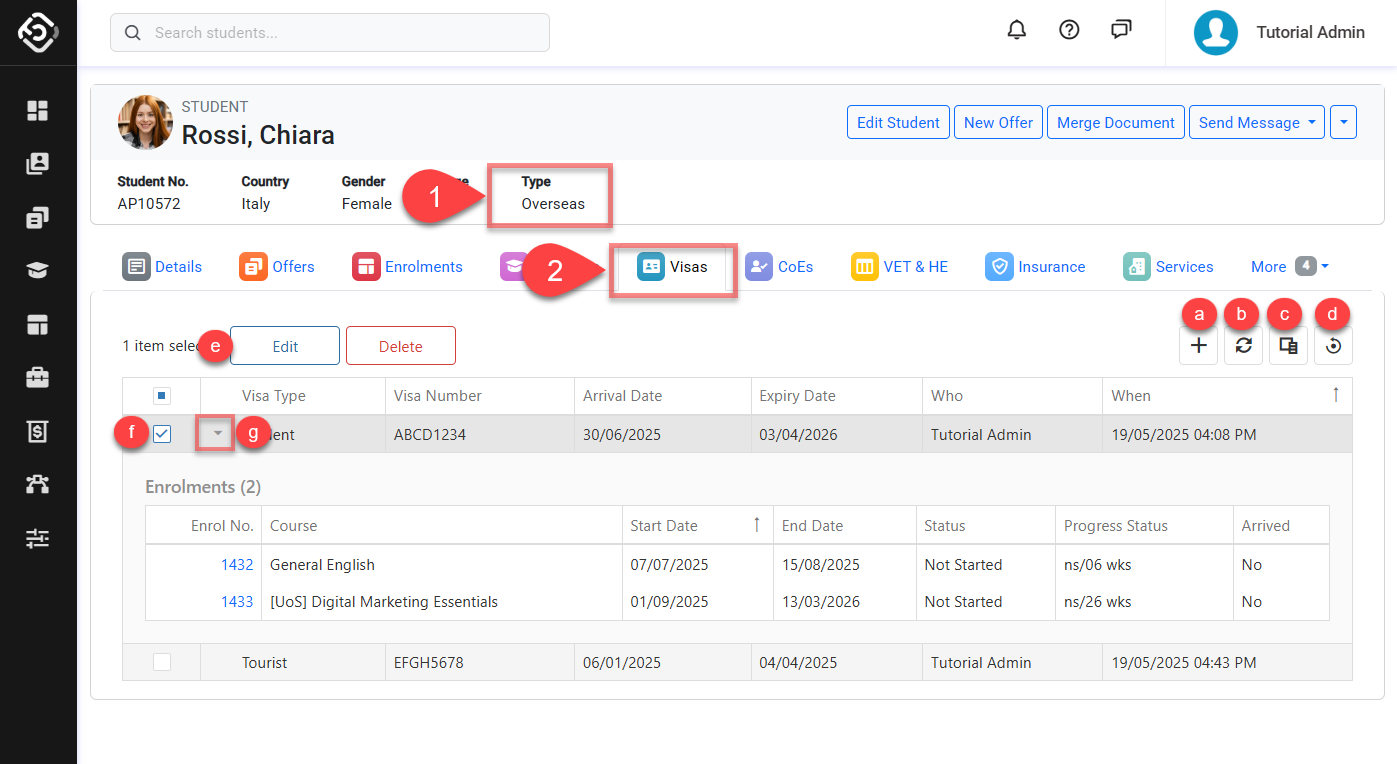The height and width of the screenshot is (764, 1397).
Task: Click the Expiry Date column header
Action: (836, 396)
